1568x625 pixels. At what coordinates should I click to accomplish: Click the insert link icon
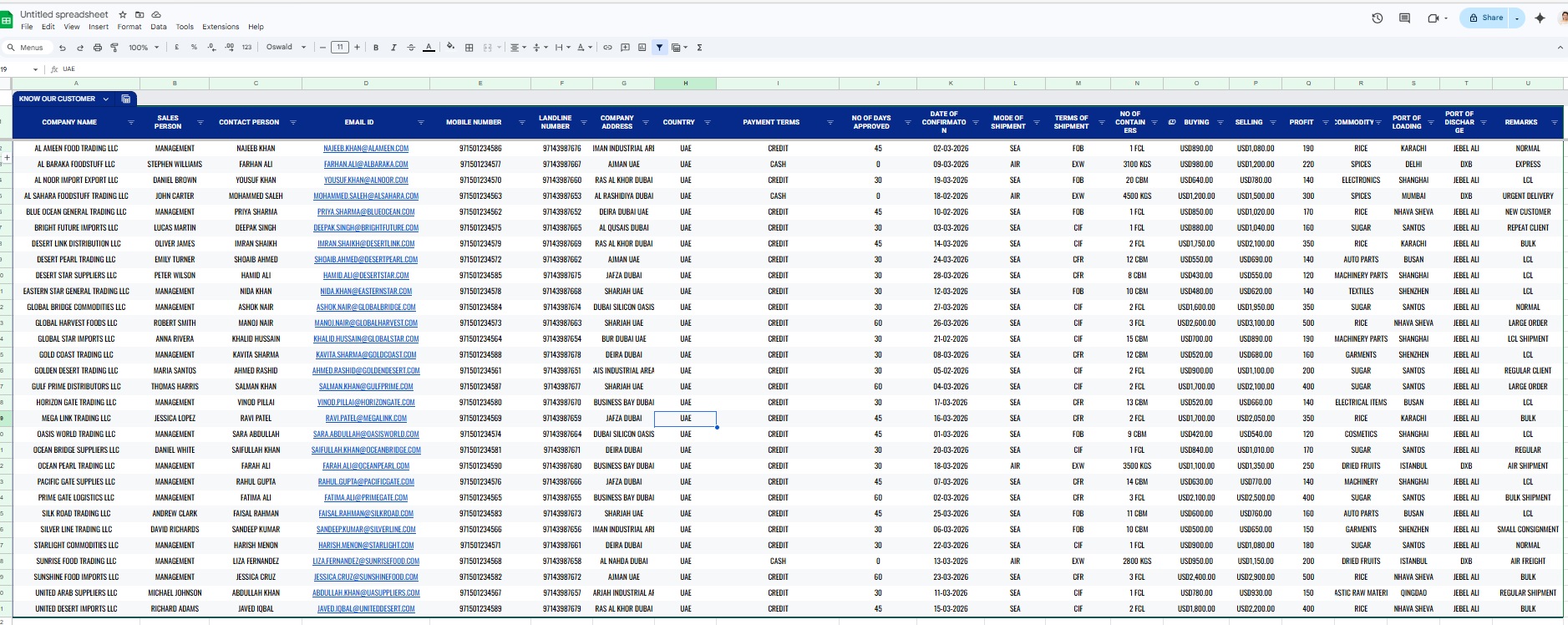click(607, 48)
